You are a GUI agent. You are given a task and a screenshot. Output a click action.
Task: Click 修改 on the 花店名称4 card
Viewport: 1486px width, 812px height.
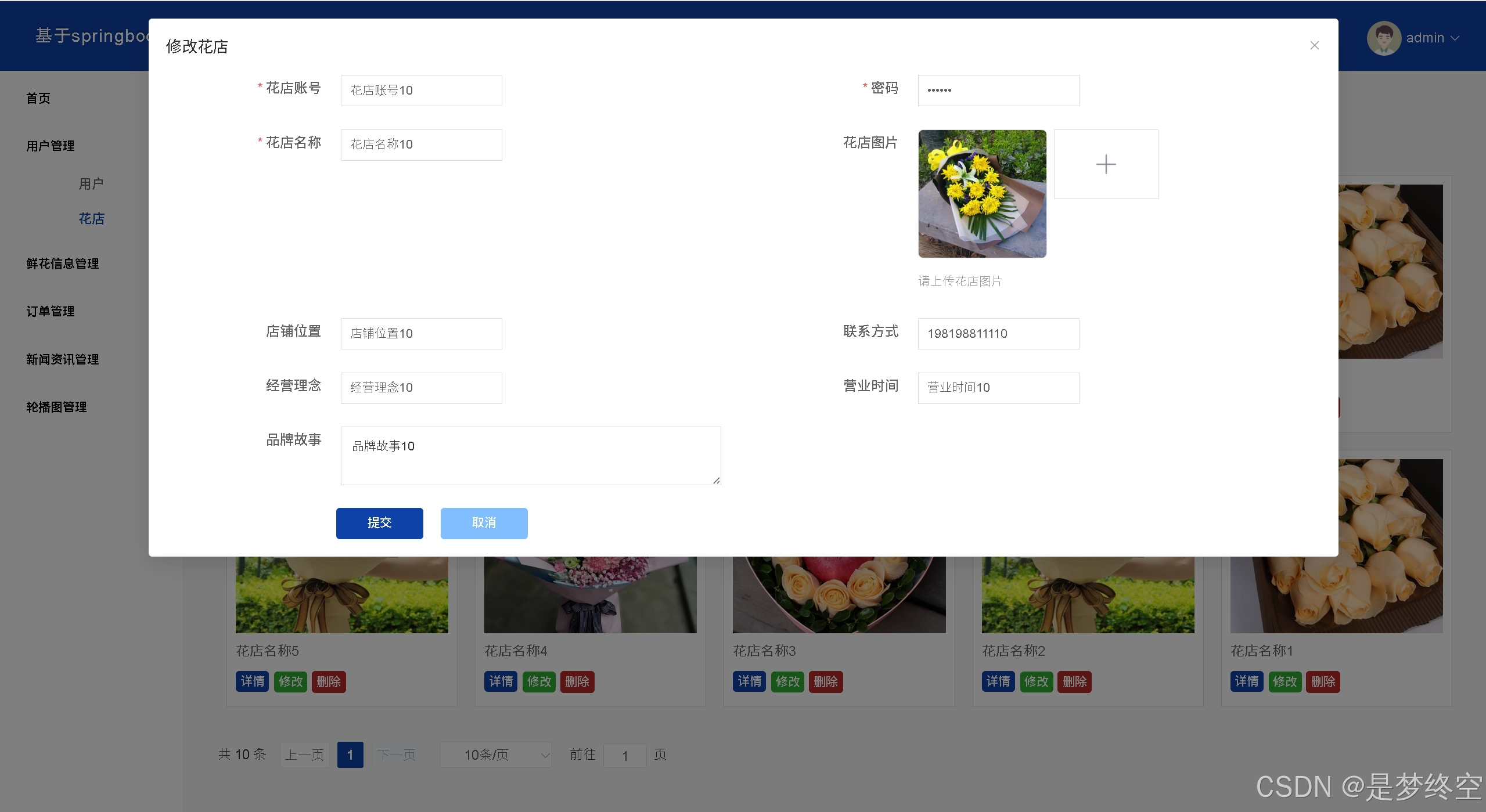(538, 681)
